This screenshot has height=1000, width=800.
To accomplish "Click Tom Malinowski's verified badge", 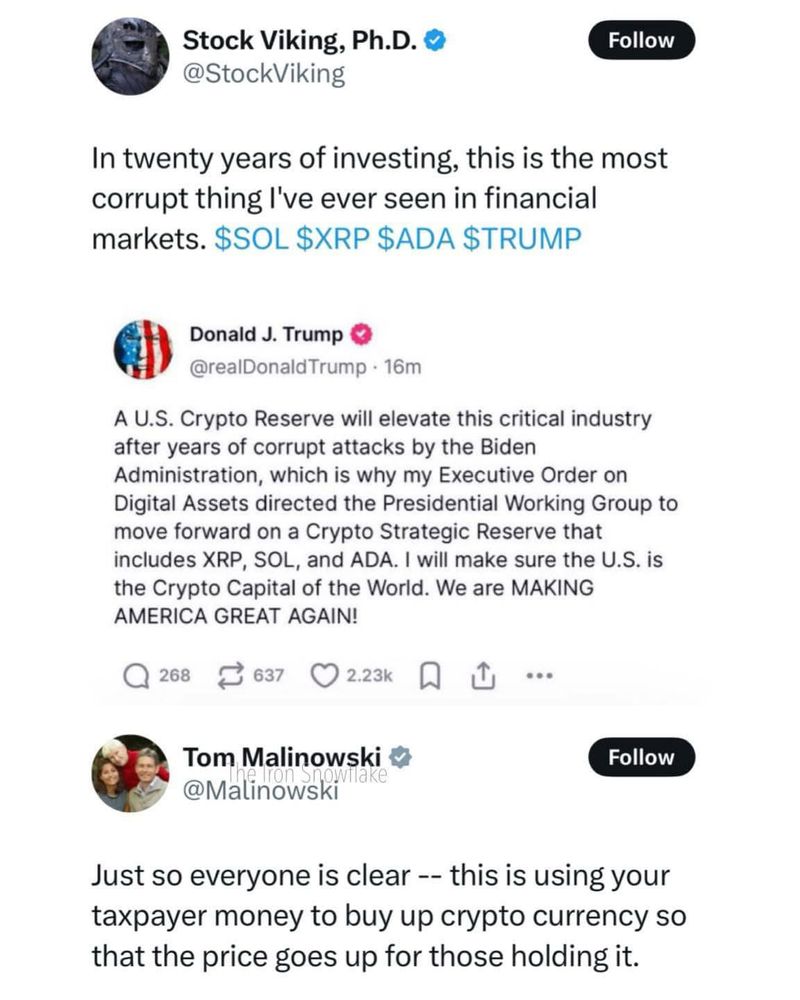I will (401, 757).
